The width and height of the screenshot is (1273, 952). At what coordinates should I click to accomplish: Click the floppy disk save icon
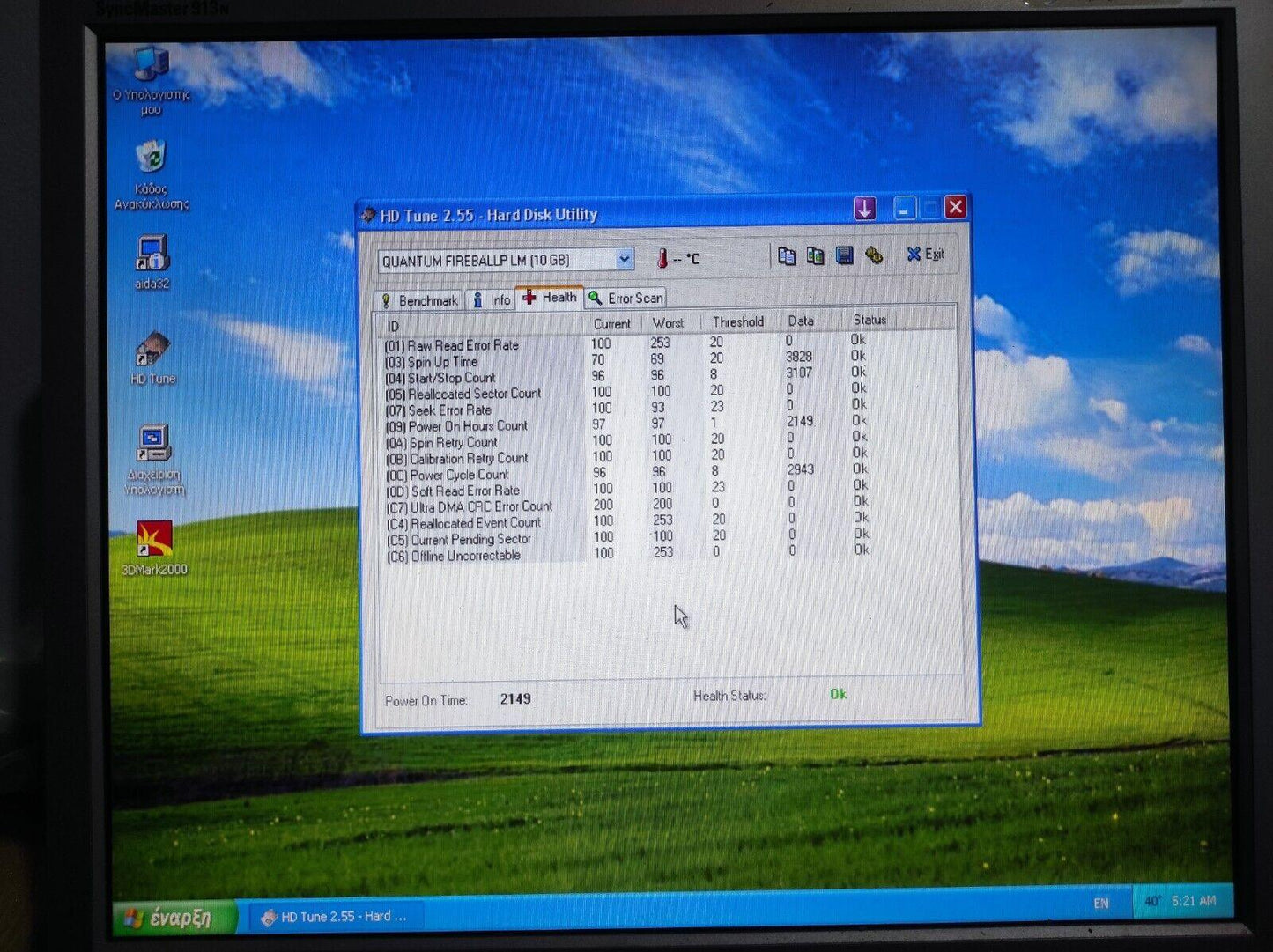pyautogui.click(x=844, y=256)
